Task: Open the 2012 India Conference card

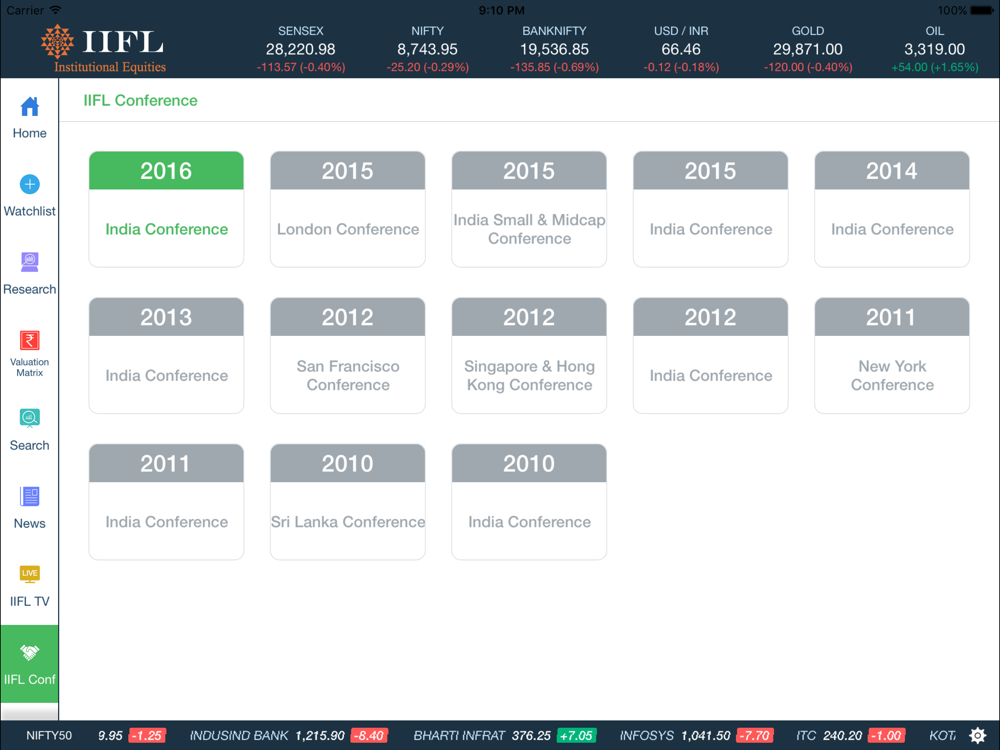Action: [x=710, y=355]
